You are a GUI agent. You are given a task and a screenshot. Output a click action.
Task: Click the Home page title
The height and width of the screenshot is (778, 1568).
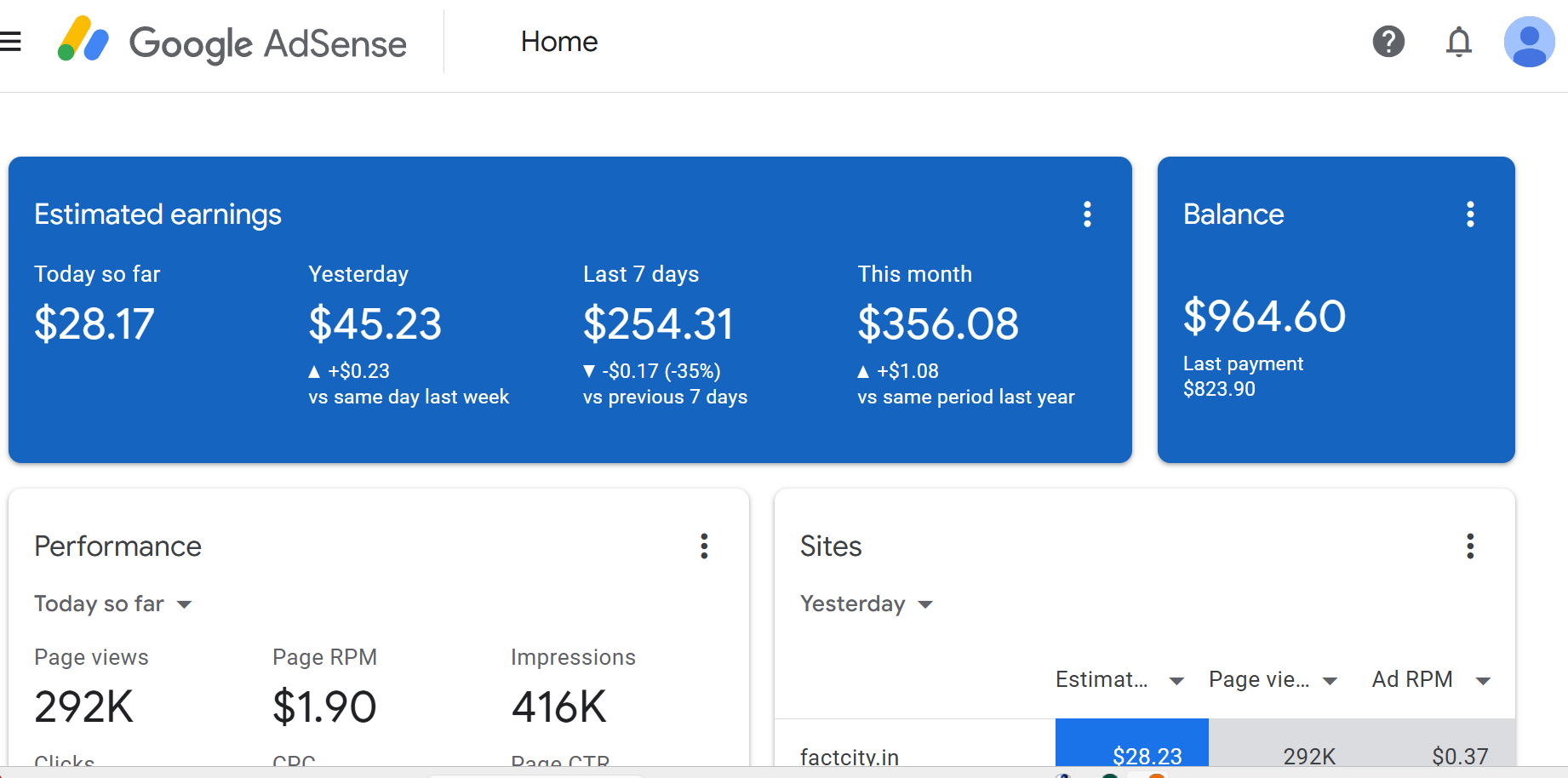coord(559,42)
